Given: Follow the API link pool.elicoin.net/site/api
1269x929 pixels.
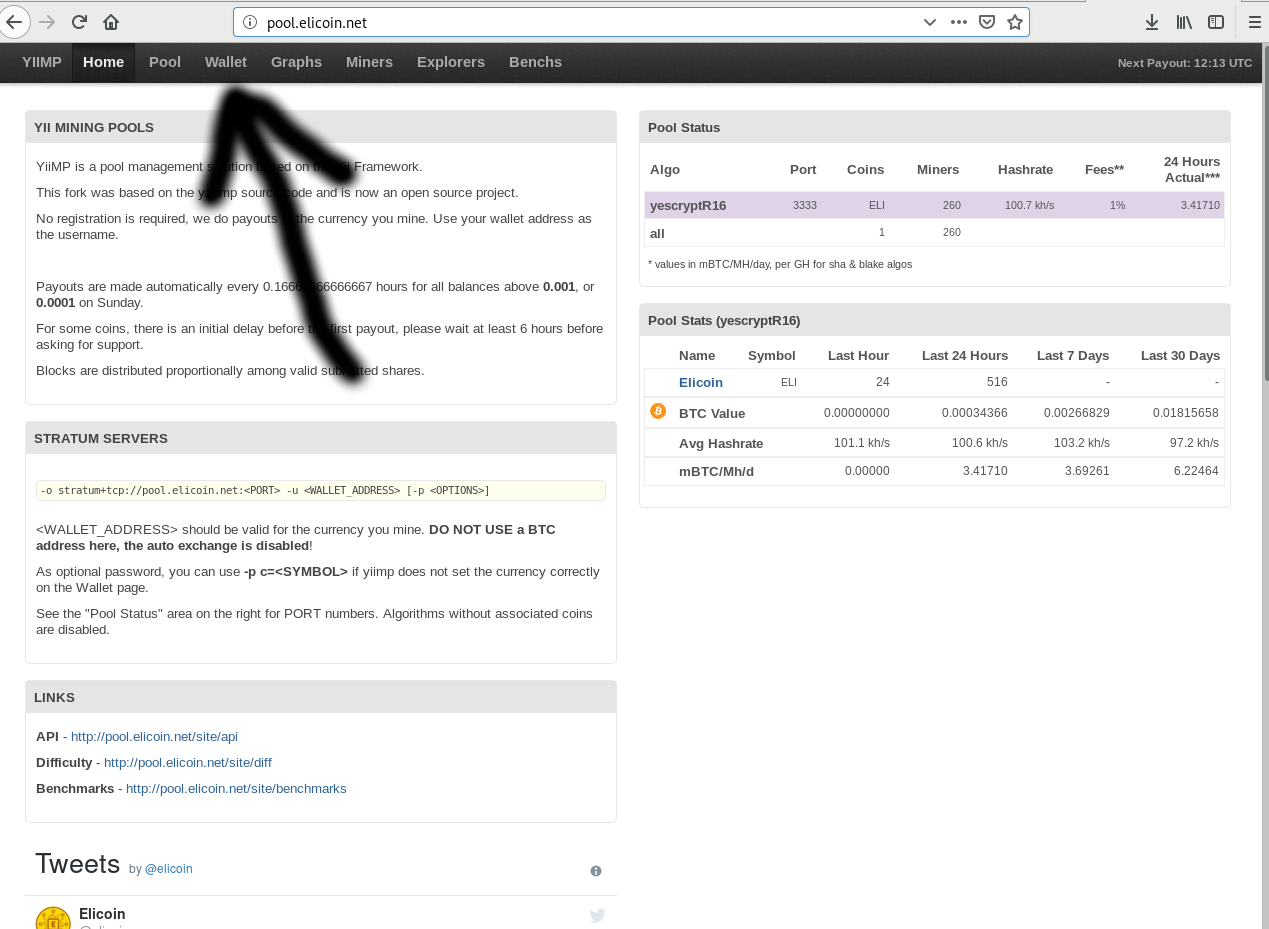Looking at the screenshot, I should (x=154, y=737).
